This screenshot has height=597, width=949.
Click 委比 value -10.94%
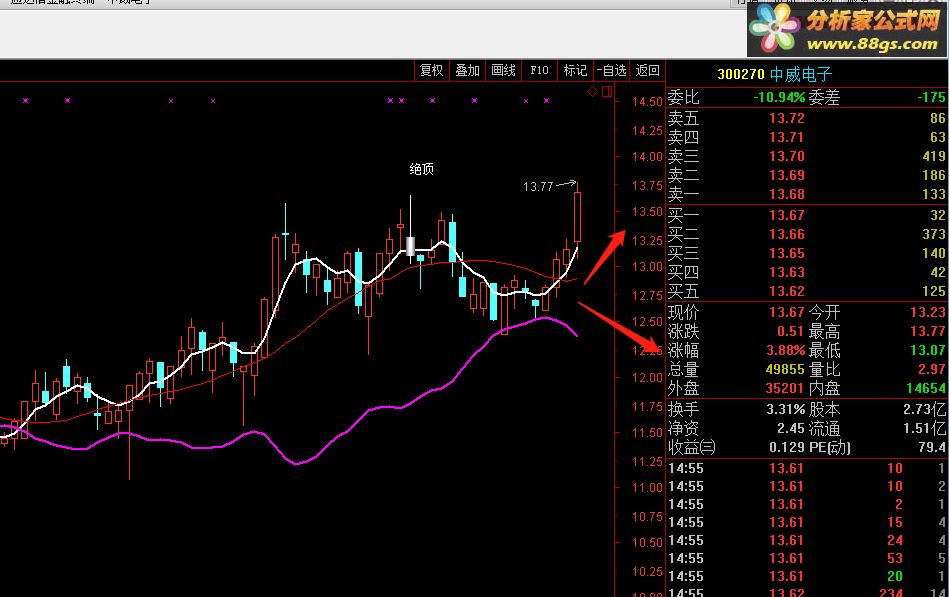point(779,97)
